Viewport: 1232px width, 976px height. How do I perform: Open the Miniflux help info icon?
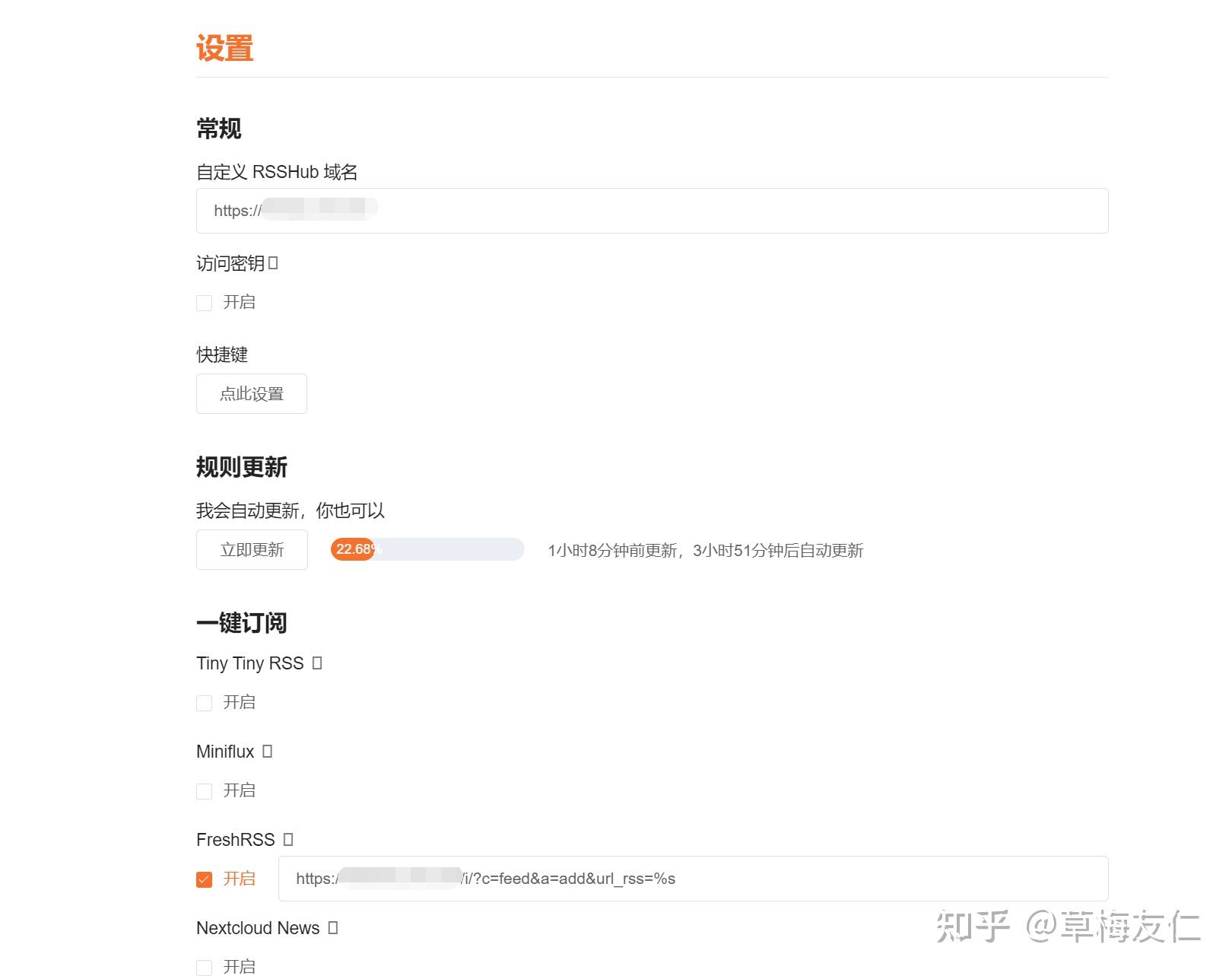(x=267, y=751)
